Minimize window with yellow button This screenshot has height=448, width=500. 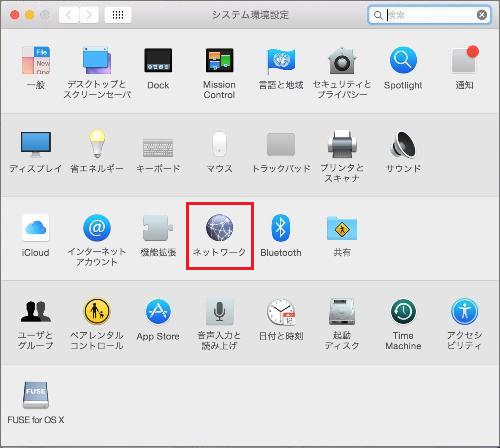[30, 15]
